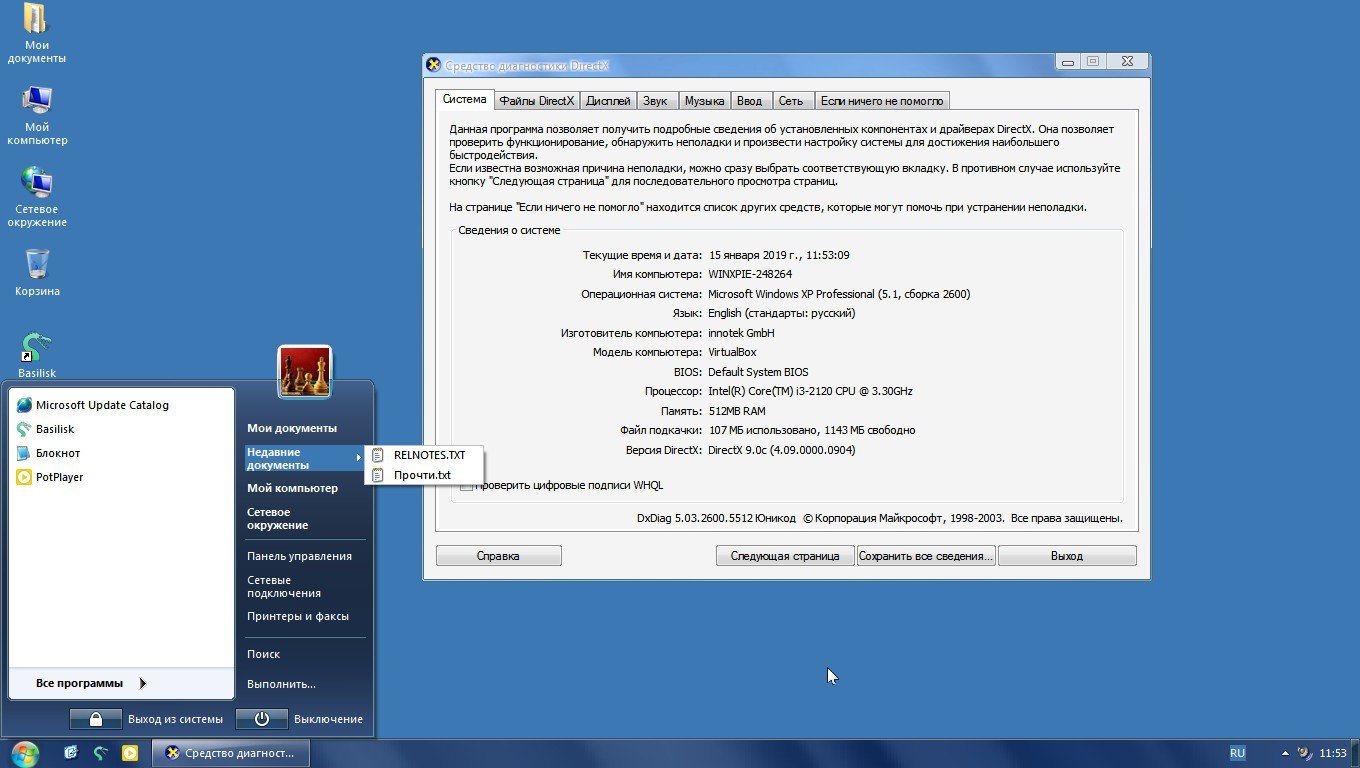Show hidden tray icons with the arrow
Image resolution: width=1360 pixels, height=768 pixels.
click(1285, 753)
